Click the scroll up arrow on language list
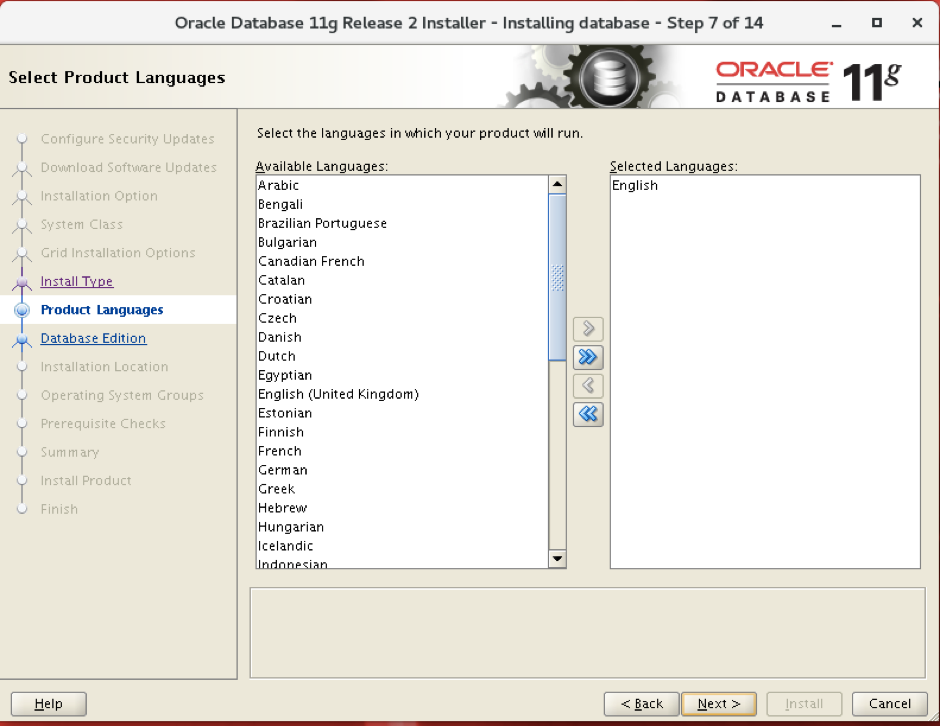Screen dimensions: 940x726 pos(557,182)
